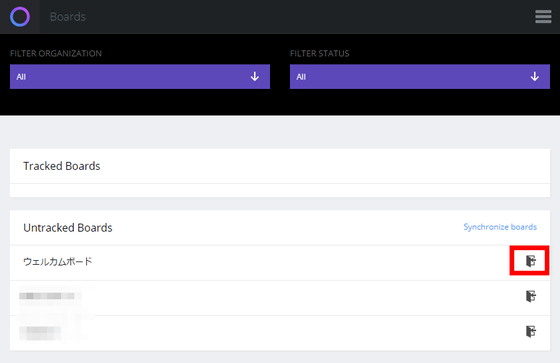This screenshot has width=560, height=363.
Task: Click track icon beside the last blurred board
Action: (x=531, y=331)
